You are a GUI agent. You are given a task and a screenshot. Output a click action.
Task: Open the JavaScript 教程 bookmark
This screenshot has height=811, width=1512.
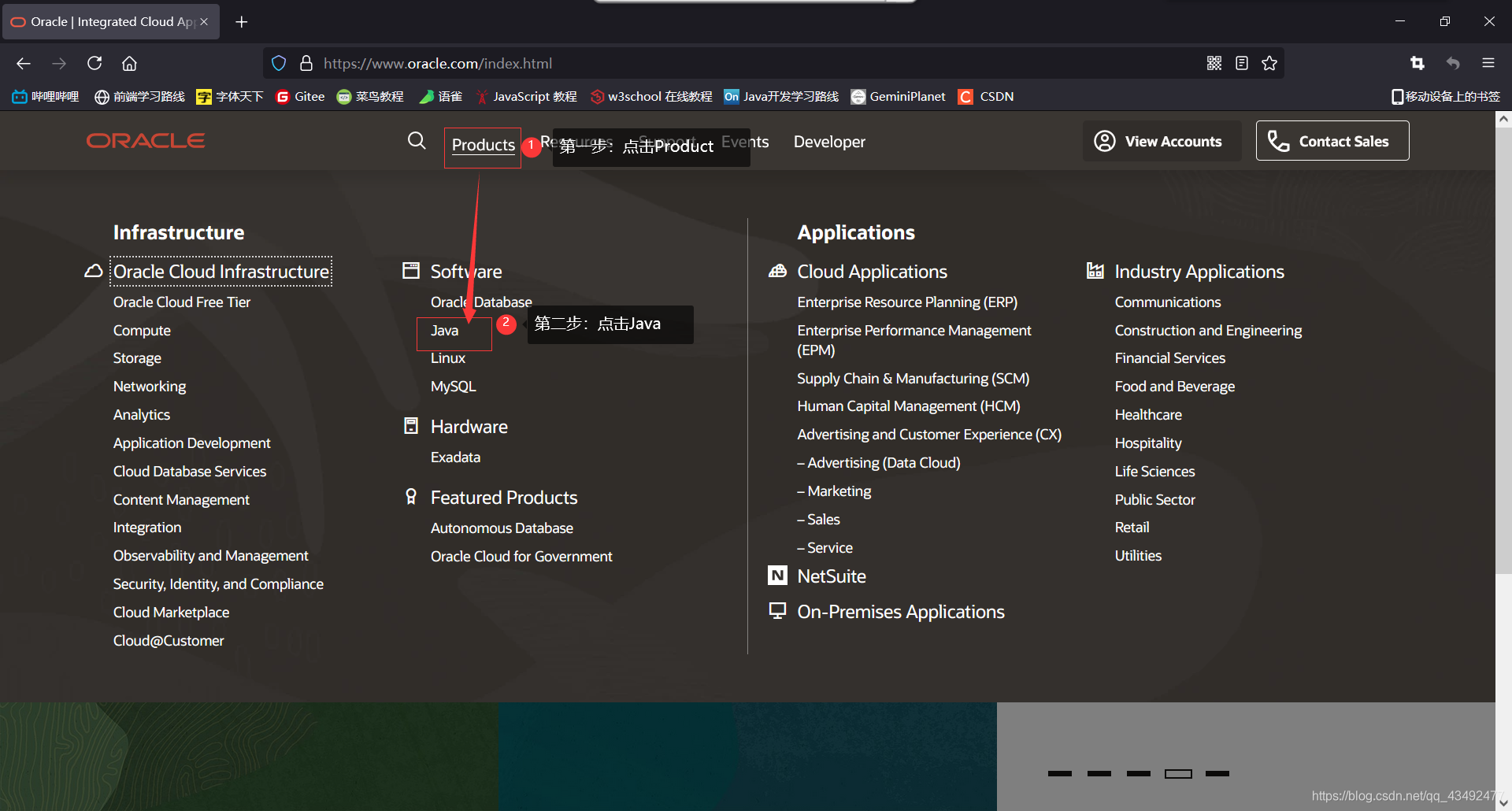526,97
